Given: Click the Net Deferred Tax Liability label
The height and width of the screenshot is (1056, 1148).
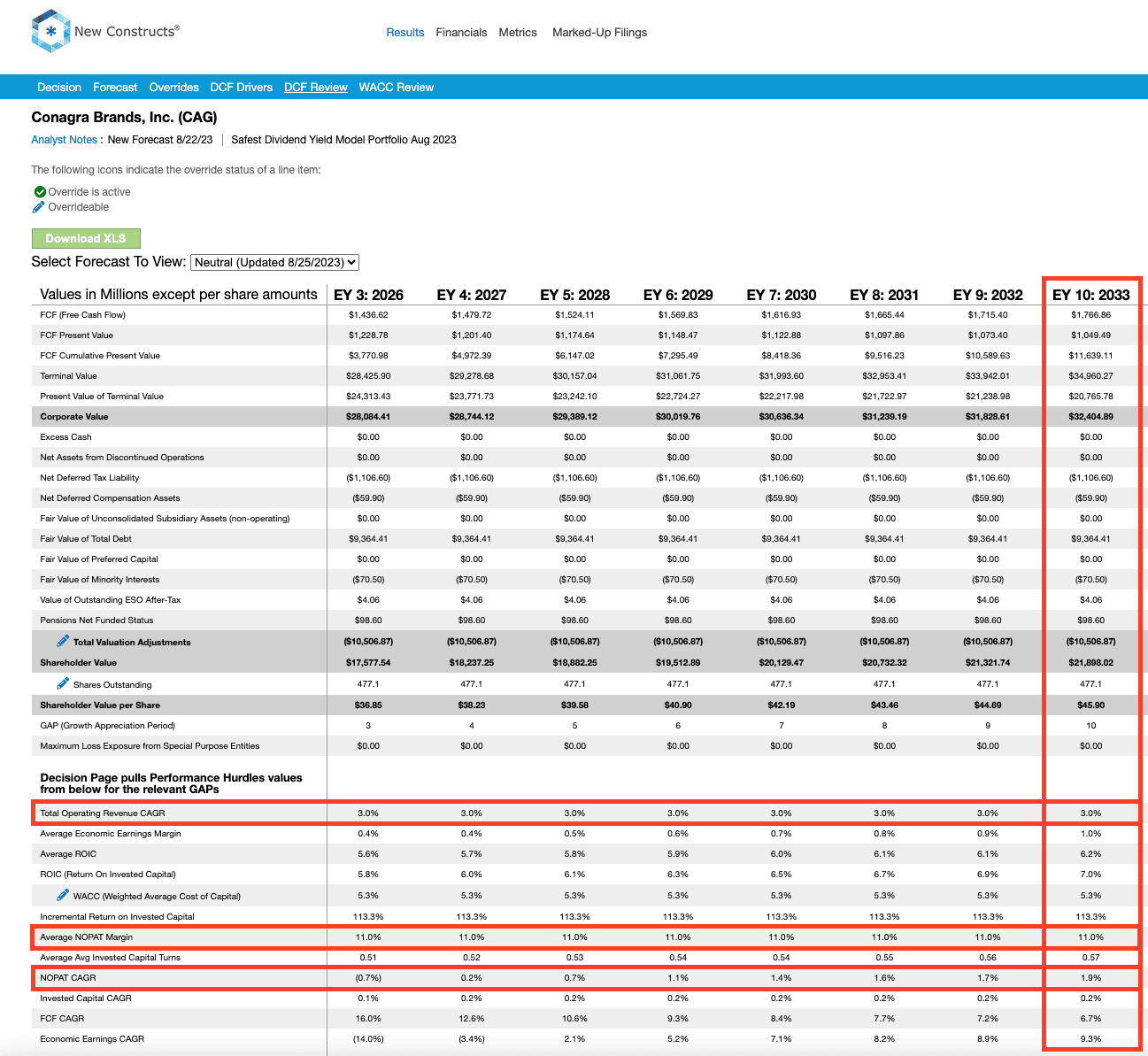Looking at the screenshot, I should tap(89, 477).
